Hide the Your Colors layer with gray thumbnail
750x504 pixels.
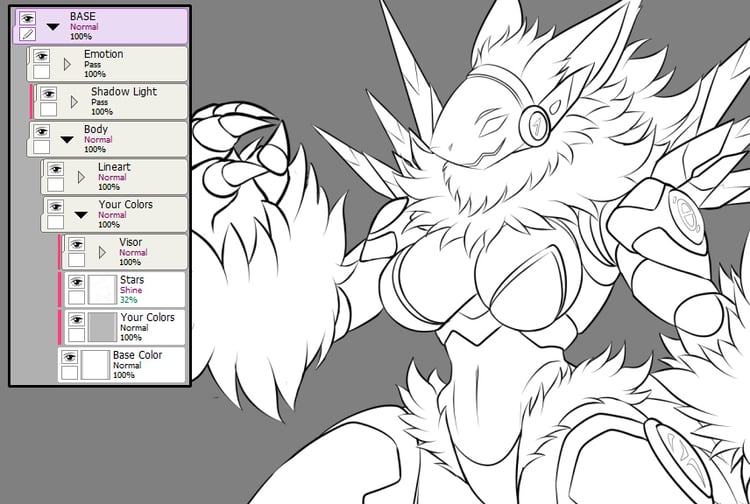[77, 319]
